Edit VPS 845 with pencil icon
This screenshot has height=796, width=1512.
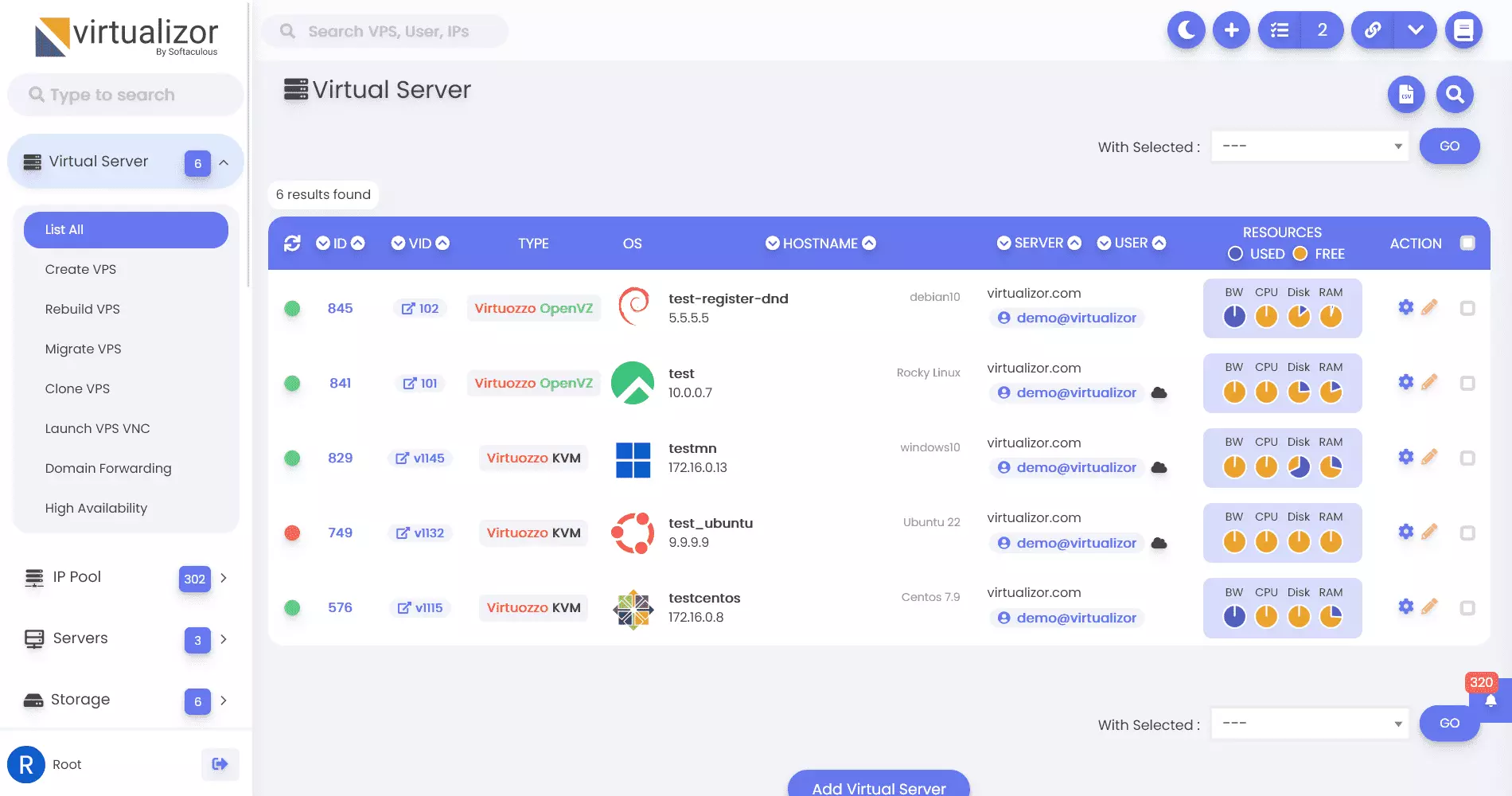coord(1429,307)
